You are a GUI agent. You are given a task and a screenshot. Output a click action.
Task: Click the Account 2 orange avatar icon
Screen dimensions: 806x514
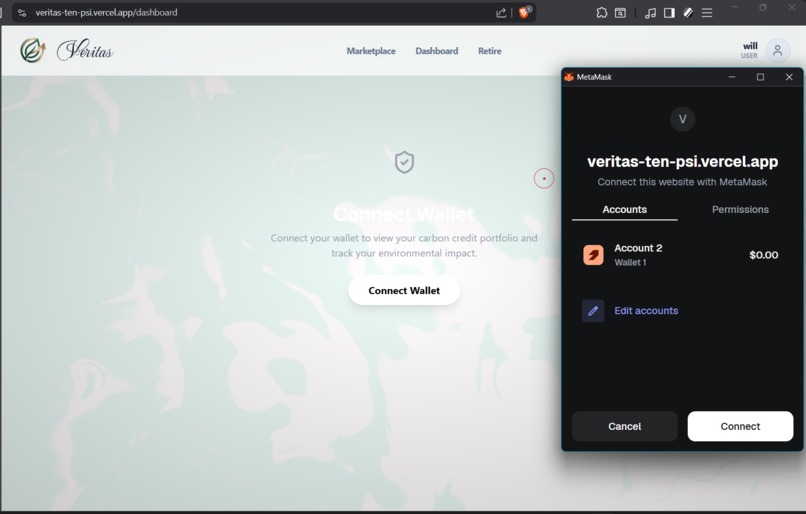pyautogui.click(x=593, y=255)
